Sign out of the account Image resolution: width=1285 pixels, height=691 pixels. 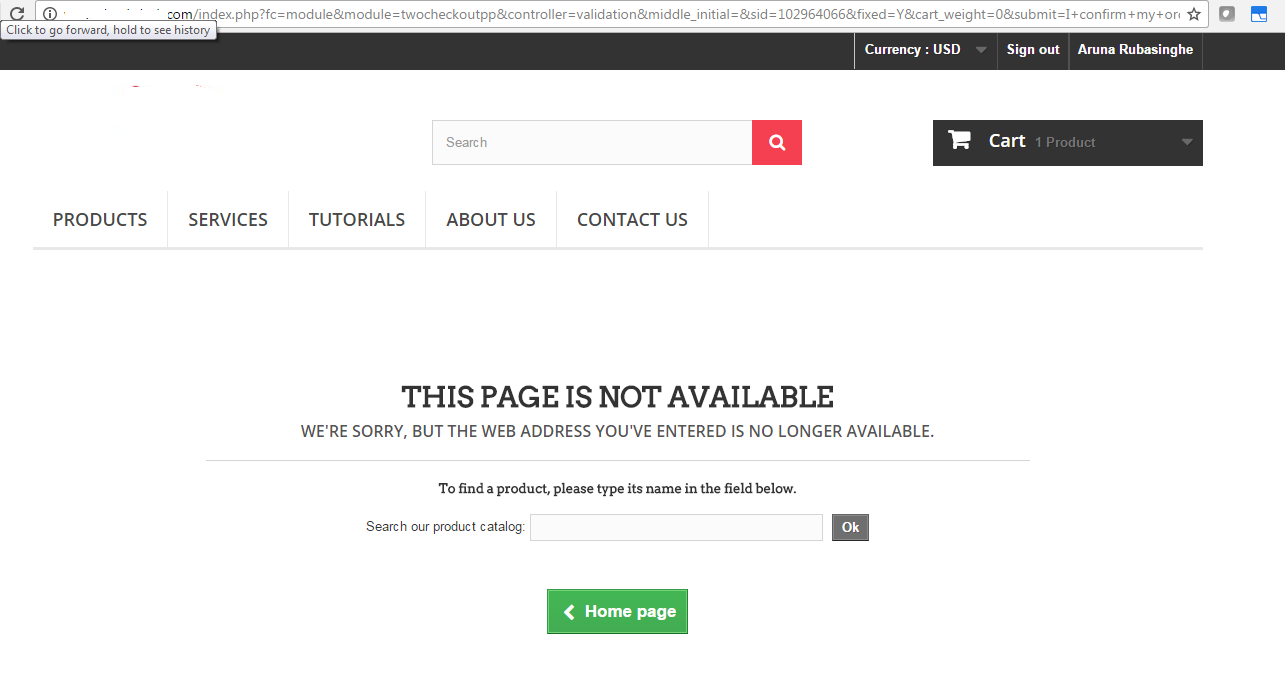1033,50
